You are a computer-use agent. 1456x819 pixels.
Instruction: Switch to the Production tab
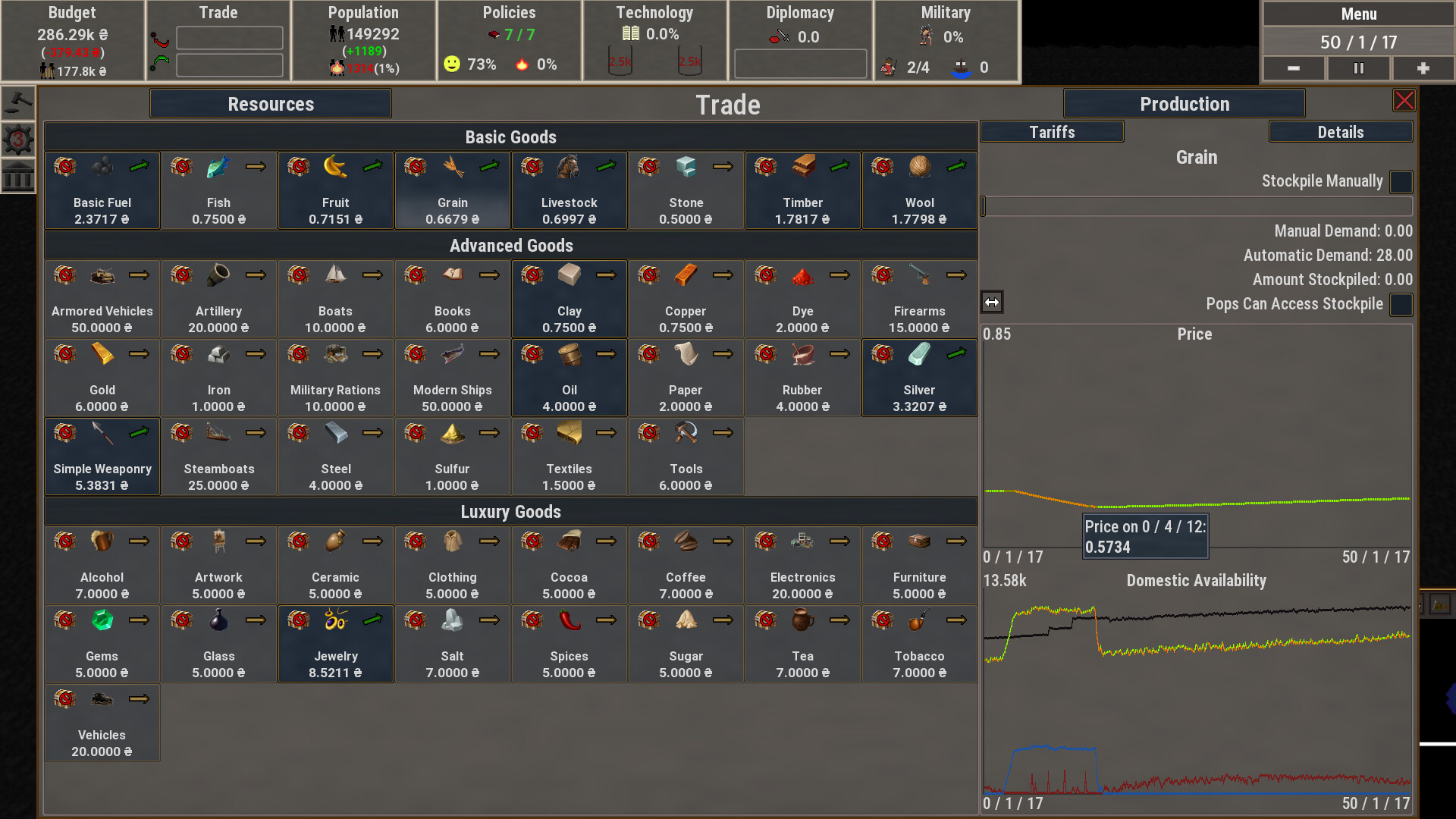(x=1184, y=104)
